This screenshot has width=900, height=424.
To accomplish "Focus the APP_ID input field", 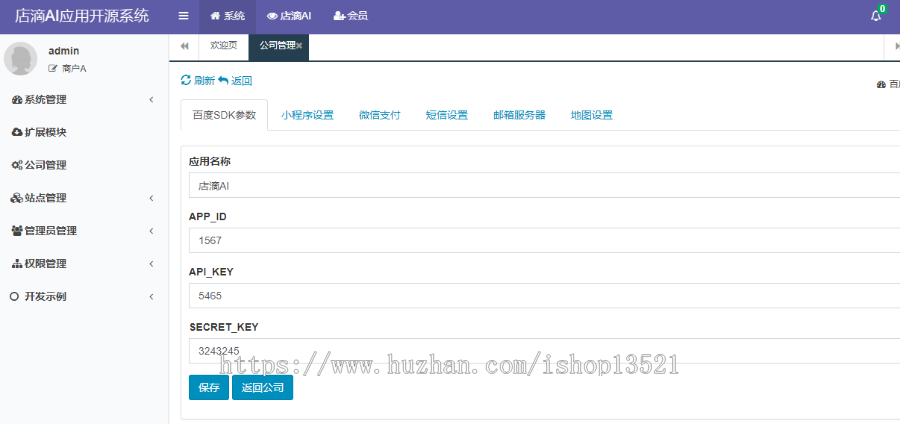I will tap(544, 240).
